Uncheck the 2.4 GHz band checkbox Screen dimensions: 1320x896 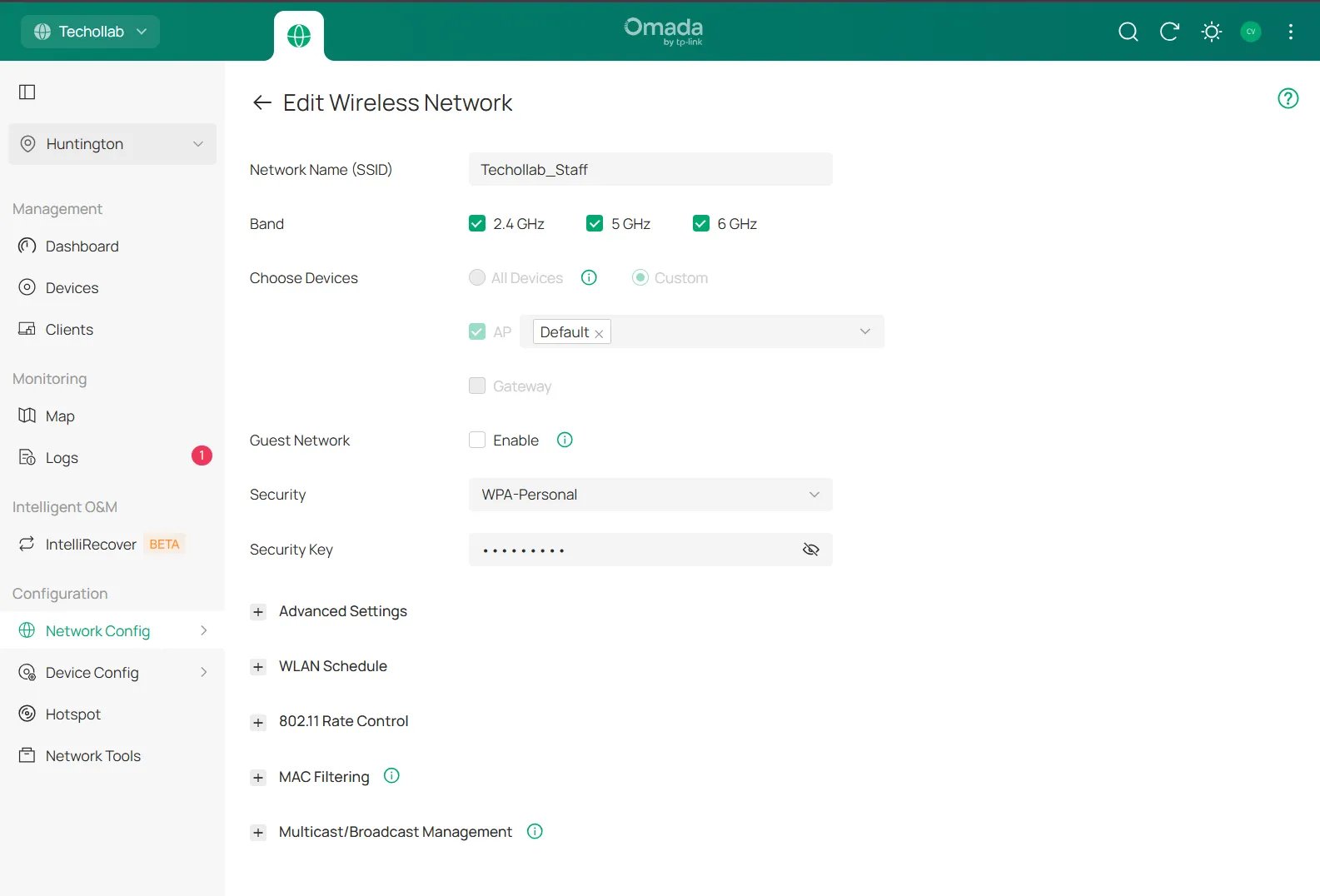click(x=477, y=223)
